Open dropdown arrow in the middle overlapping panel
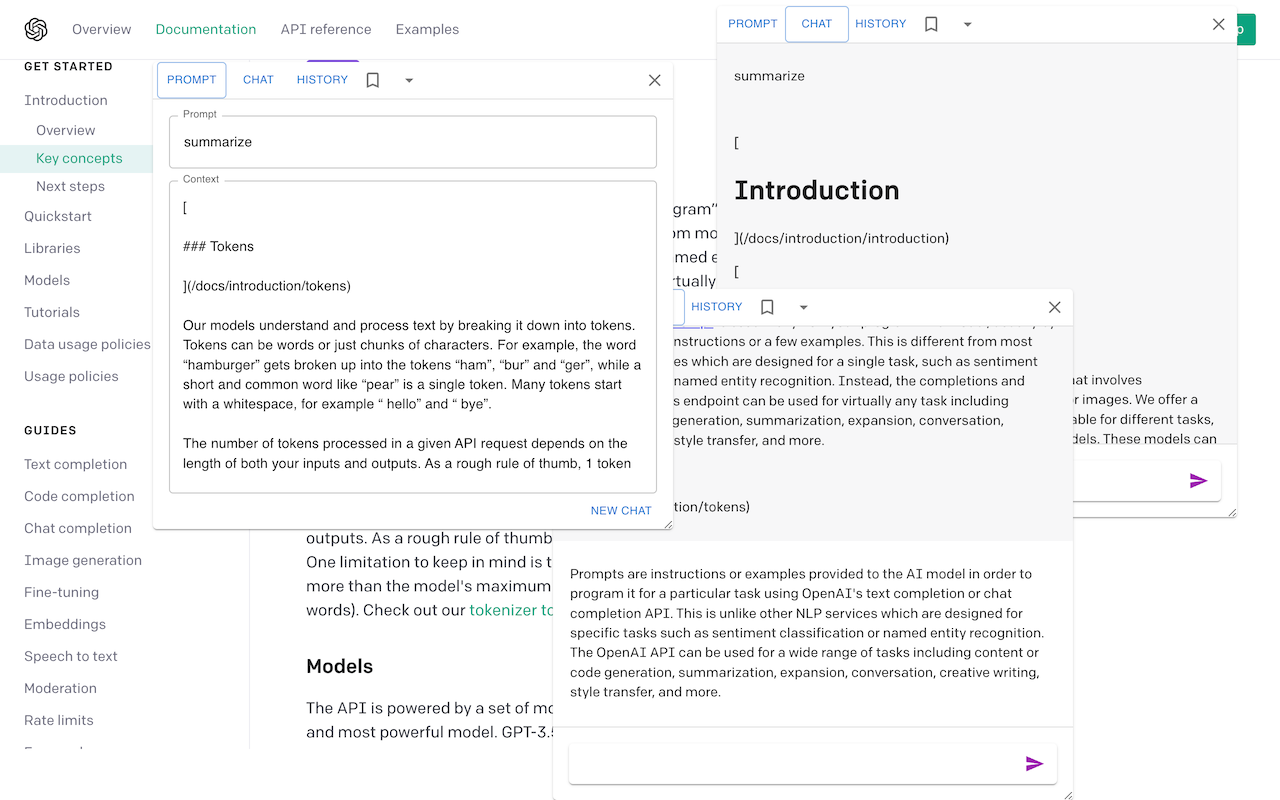This screenshot has height=800, width=1280. pos(803,307)
